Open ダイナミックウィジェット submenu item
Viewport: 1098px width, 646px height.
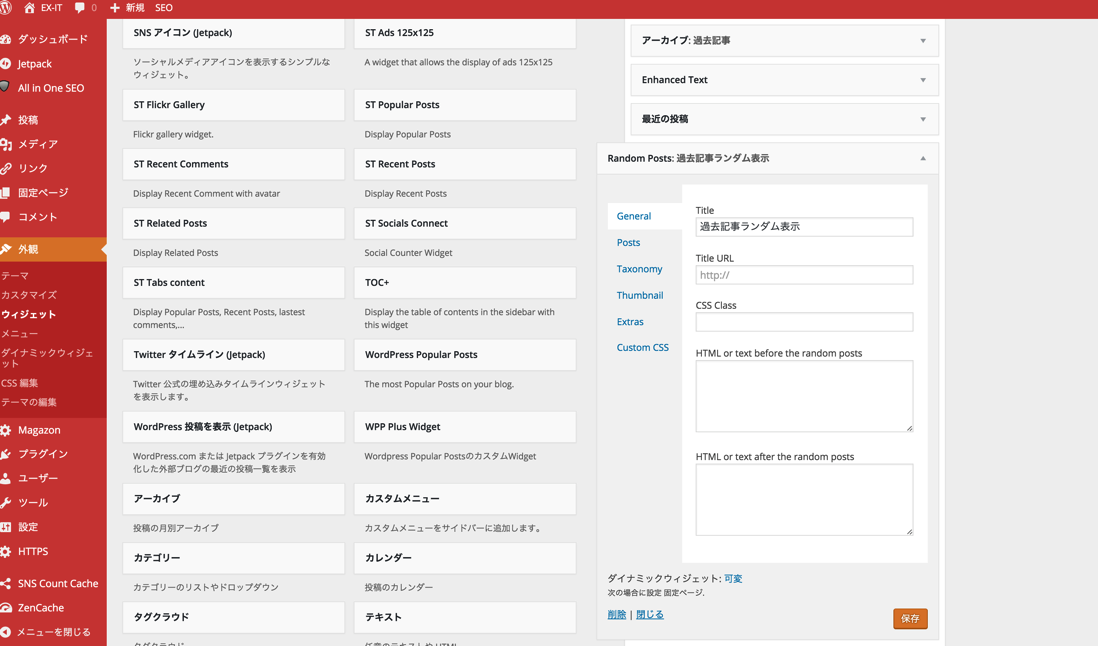47,358
